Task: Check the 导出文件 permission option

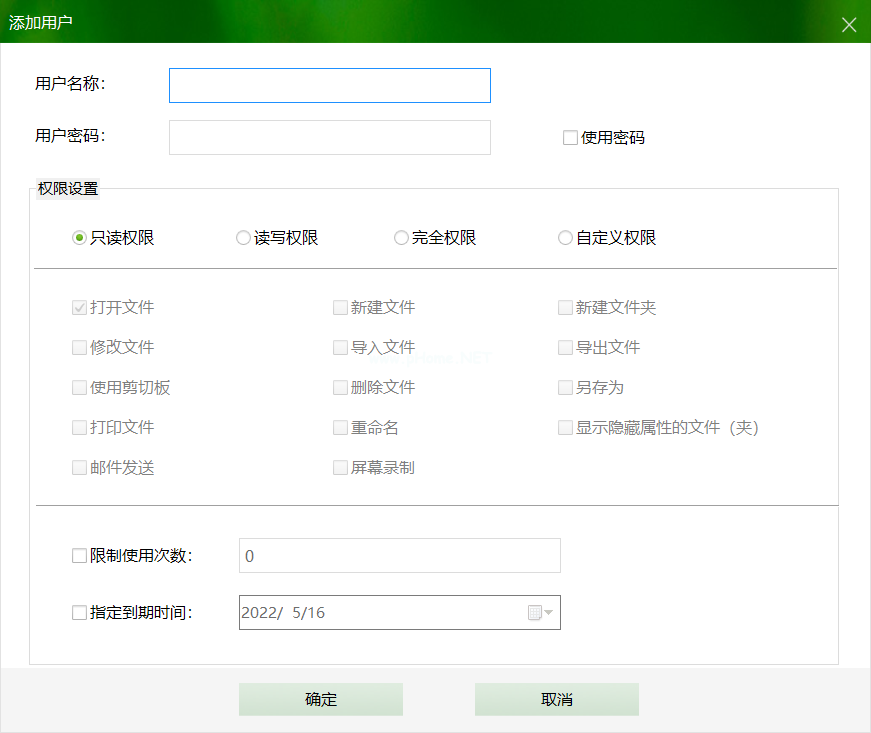Action: click(566, 348)
